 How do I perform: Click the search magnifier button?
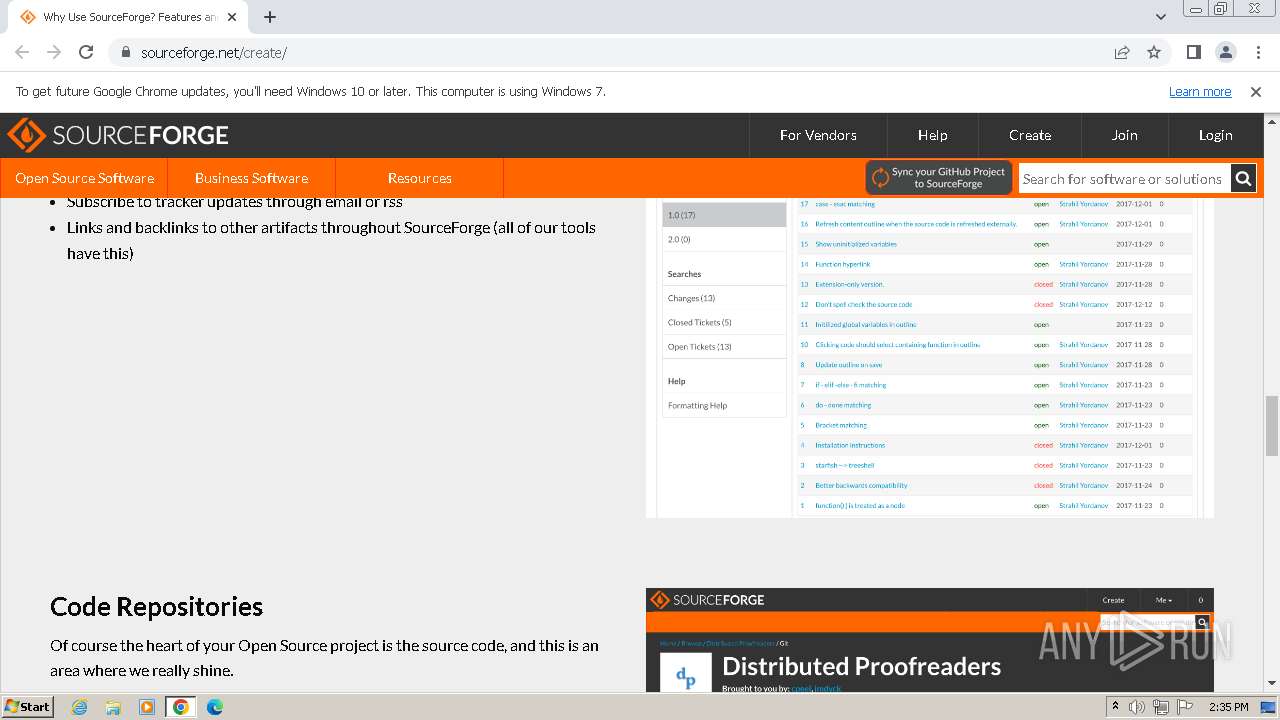tap(1243, 179)
